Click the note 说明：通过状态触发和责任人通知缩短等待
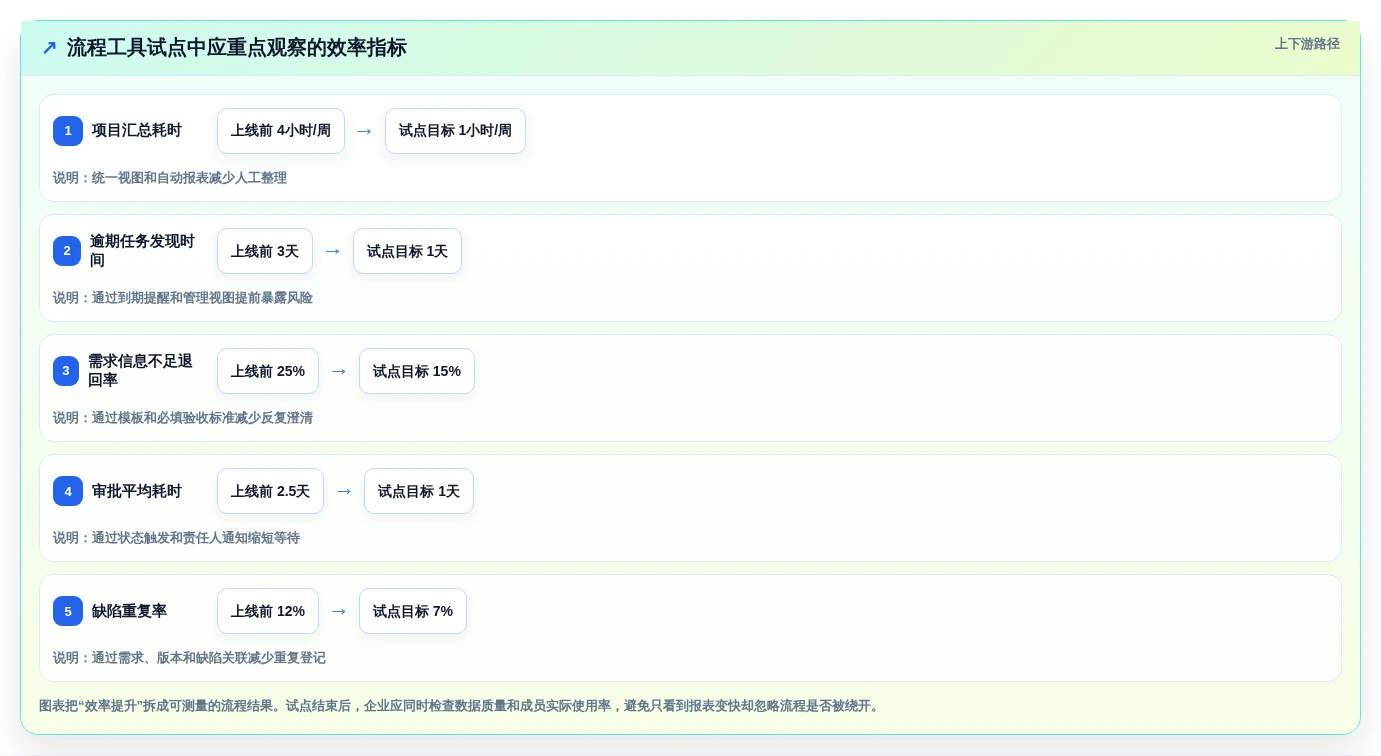 (x=176, y=538)
